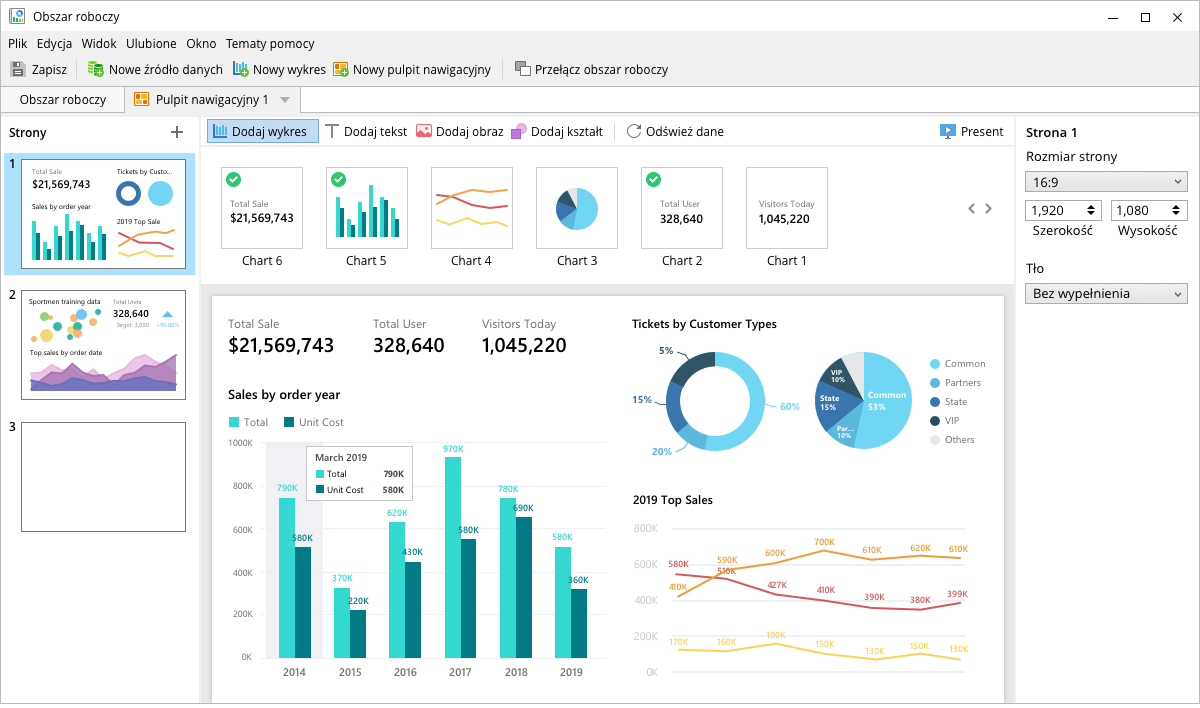
Task: Pick the Chart 3 pie chart thumbnail
Action: (x=577, y=208)
